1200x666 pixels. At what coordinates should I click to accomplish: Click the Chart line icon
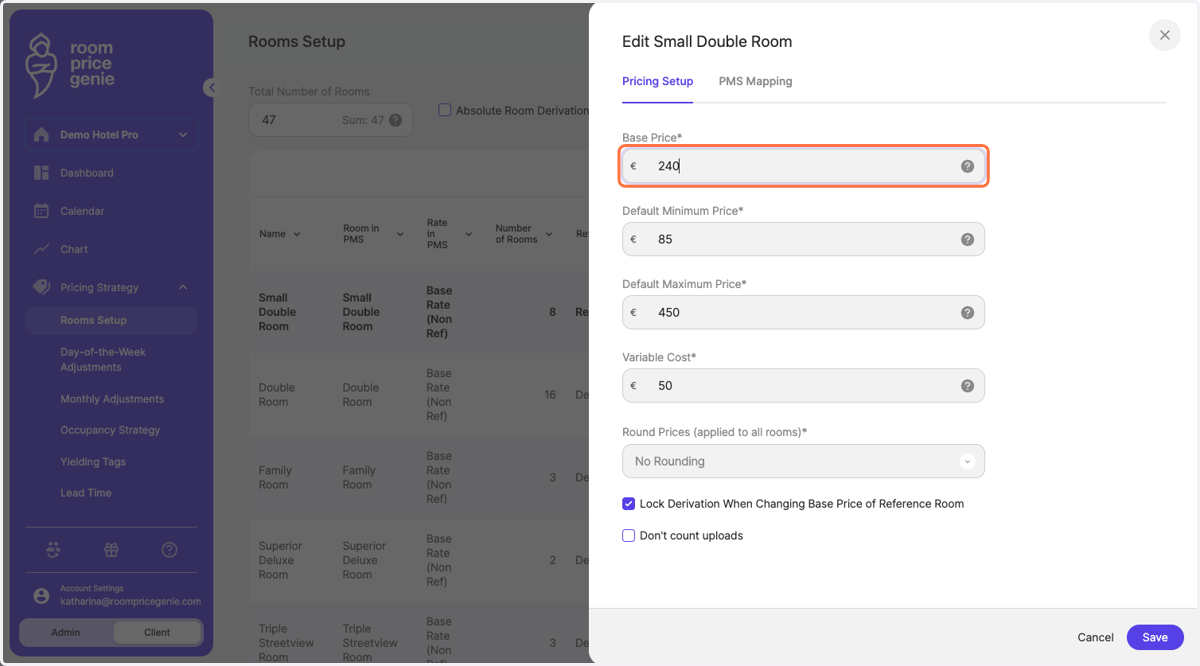click(x=41, y=249)
